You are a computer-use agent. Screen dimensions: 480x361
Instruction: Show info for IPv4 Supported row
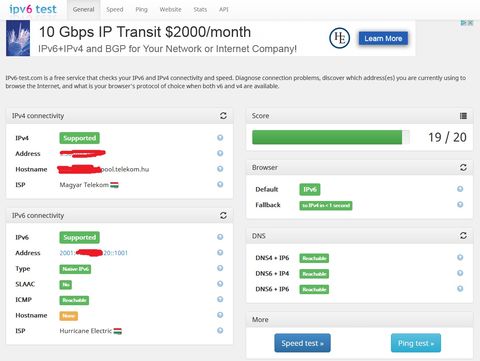pyautogui.click(x=220, y=138)
